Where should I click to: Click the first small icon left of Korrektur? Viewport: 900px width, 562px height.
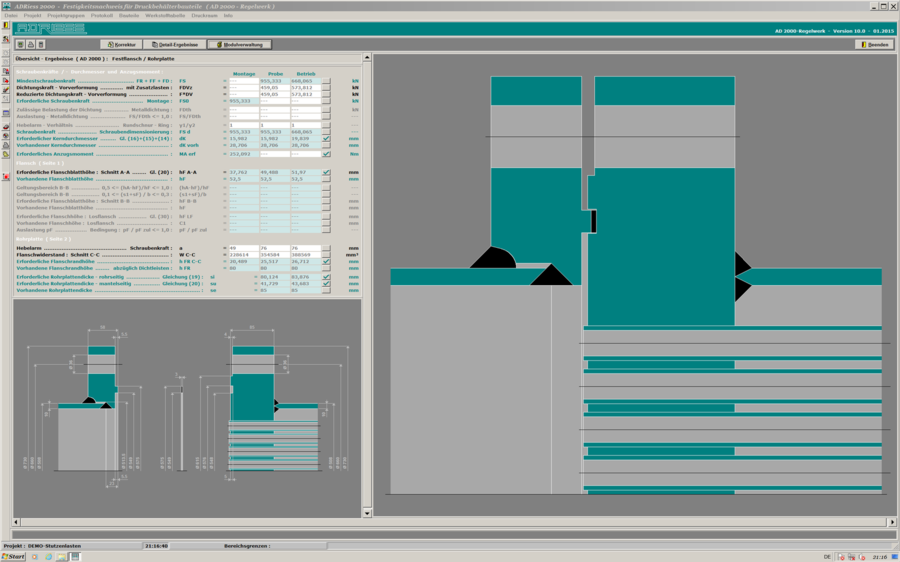(x=21, y=45)
